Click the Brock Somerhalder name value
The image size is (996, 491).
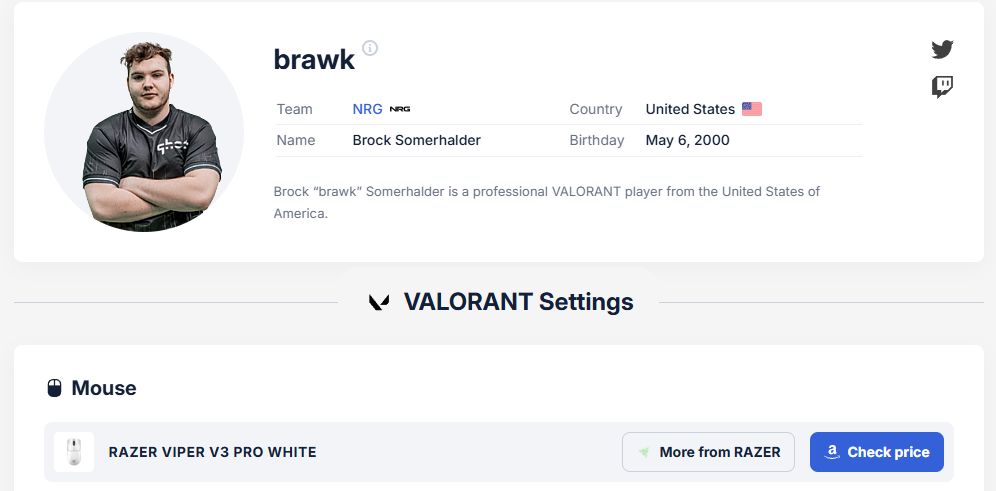(416, 140)
